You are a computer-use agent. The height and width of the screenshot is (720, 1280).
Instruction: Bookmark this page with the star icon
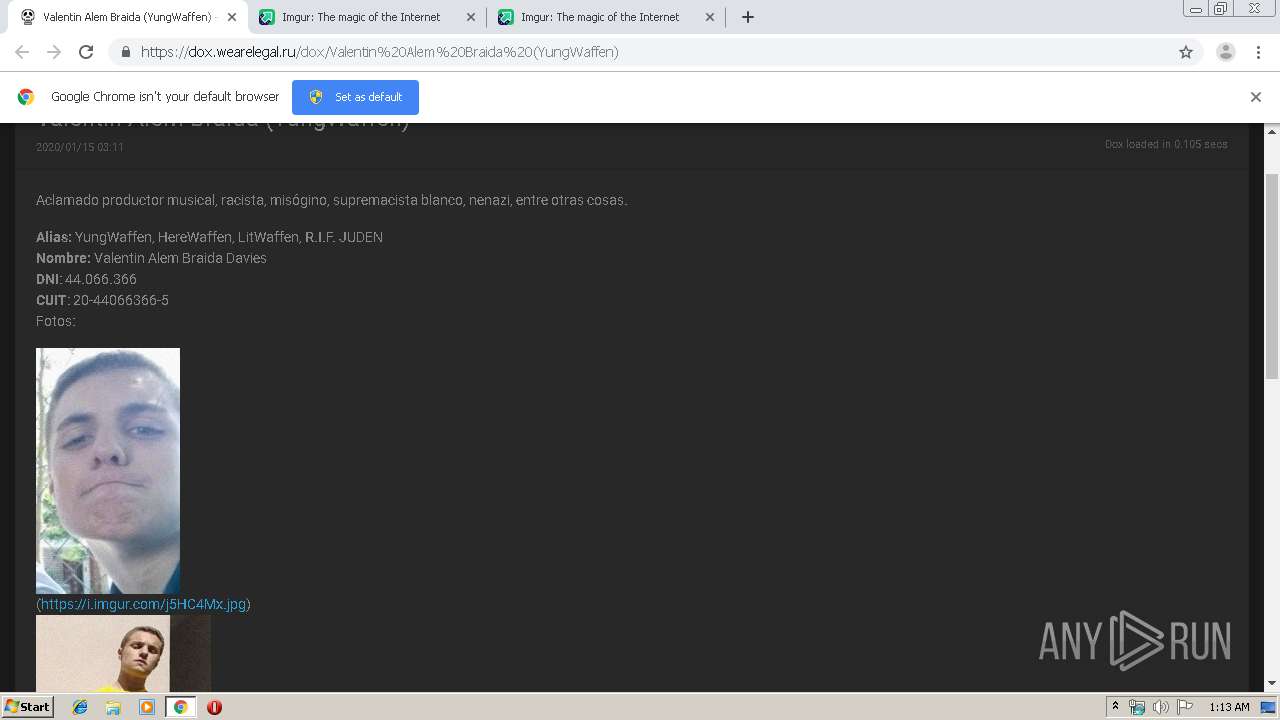(1186, 52)
